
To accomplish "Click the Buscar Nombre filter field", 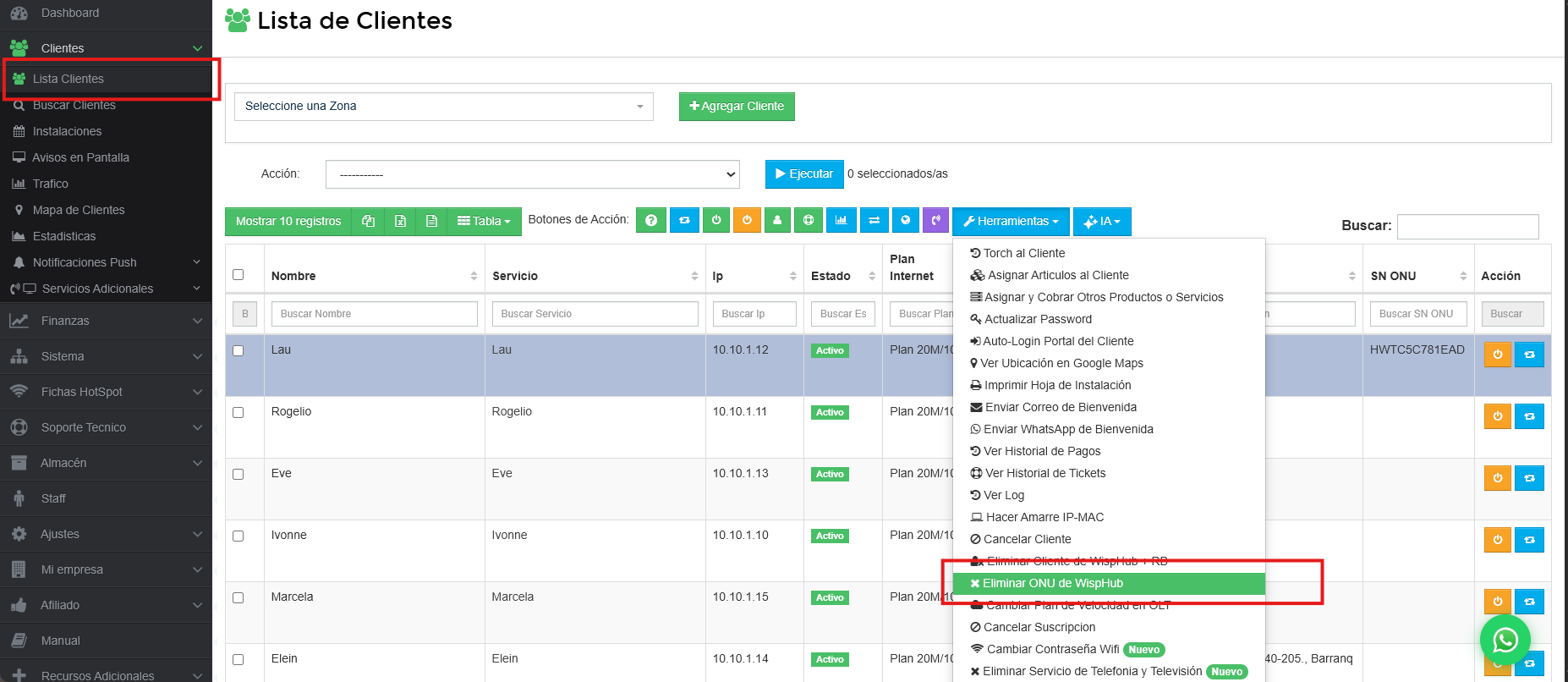I will click(375, 314).
